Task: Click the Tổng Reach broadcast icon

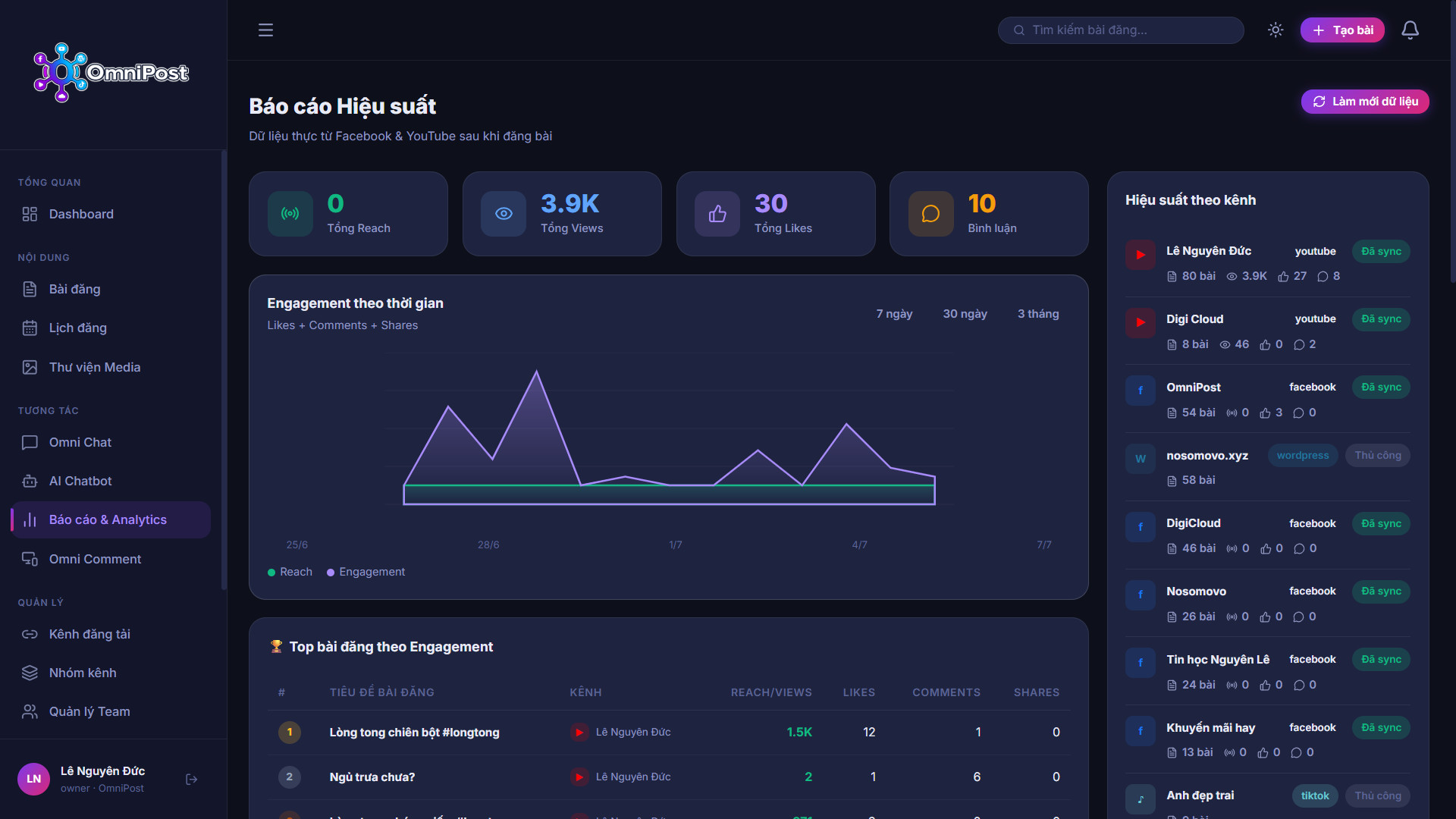Action: click(290, 214)
